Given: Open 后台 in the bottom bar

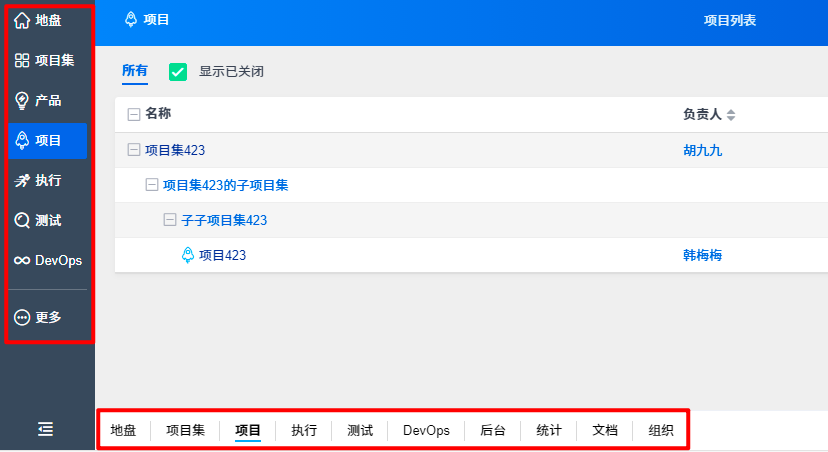Looking at the screenshot, I should pyautogui.click(x=493, y=430).
